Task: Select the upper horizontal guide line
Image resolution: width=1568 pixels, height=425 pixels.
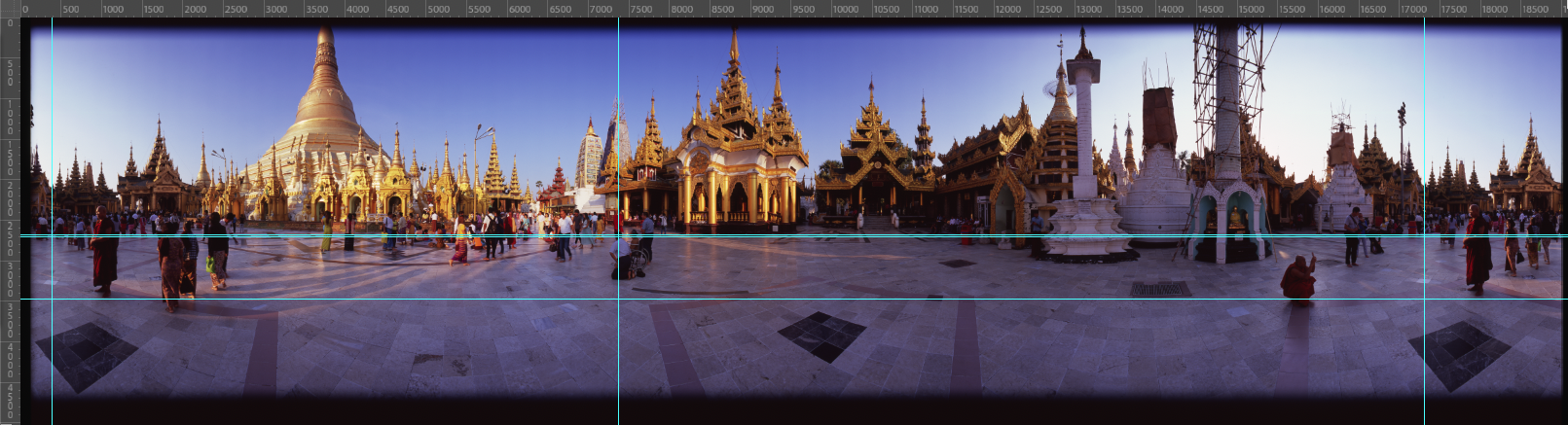Action: point(793,235)
